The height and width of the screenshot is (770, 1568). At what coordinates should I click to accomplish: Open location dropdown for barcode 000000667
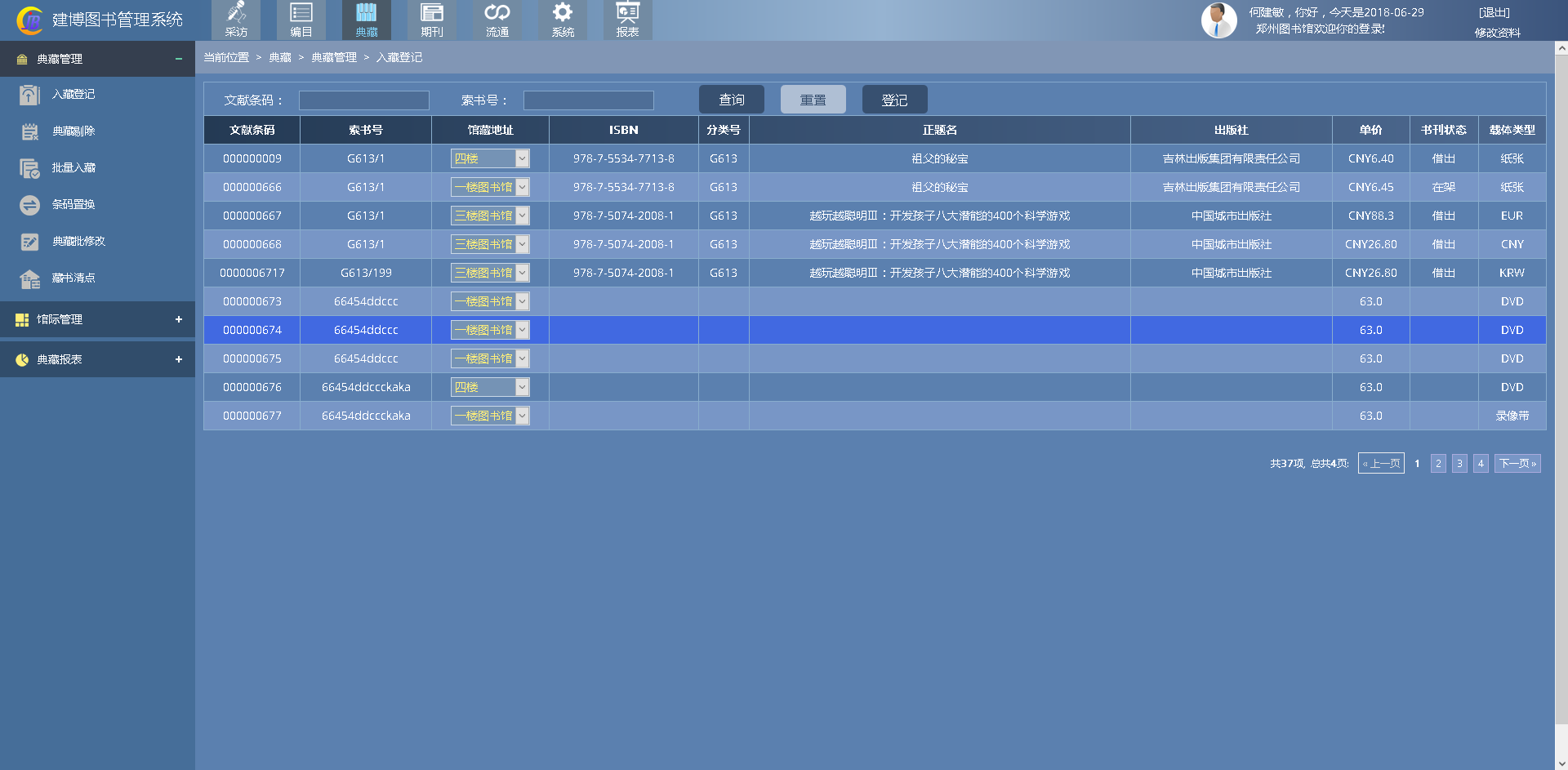pyautogui.click(x=522, y=216)
